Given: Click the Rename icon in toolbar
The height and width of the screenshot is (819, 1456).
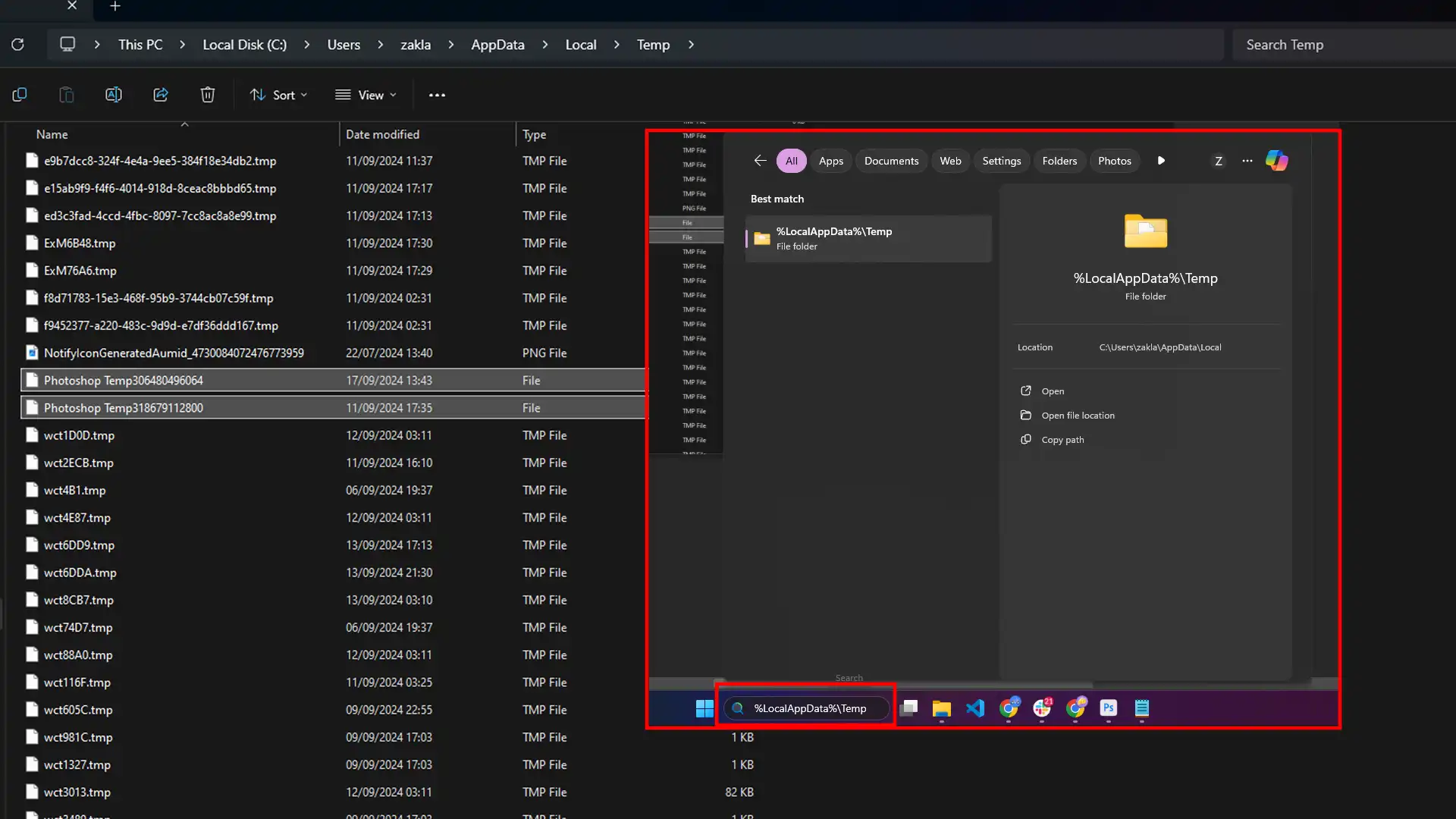Looking at the screenshot, I should [x=114, y=95].
